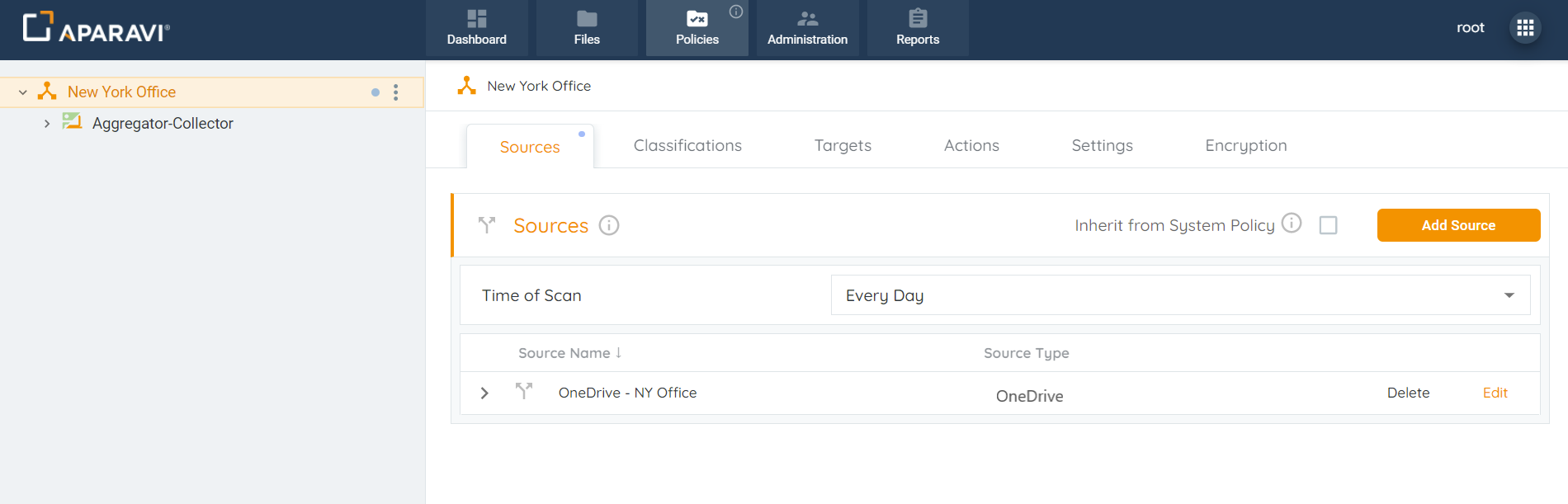Open the Reports section
This screenshot has width=1568, height=504.
click(x=918, y=28)
